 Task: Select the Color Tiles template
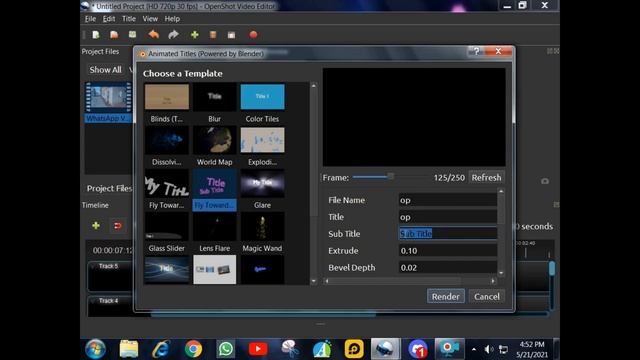tap(262, 97)
